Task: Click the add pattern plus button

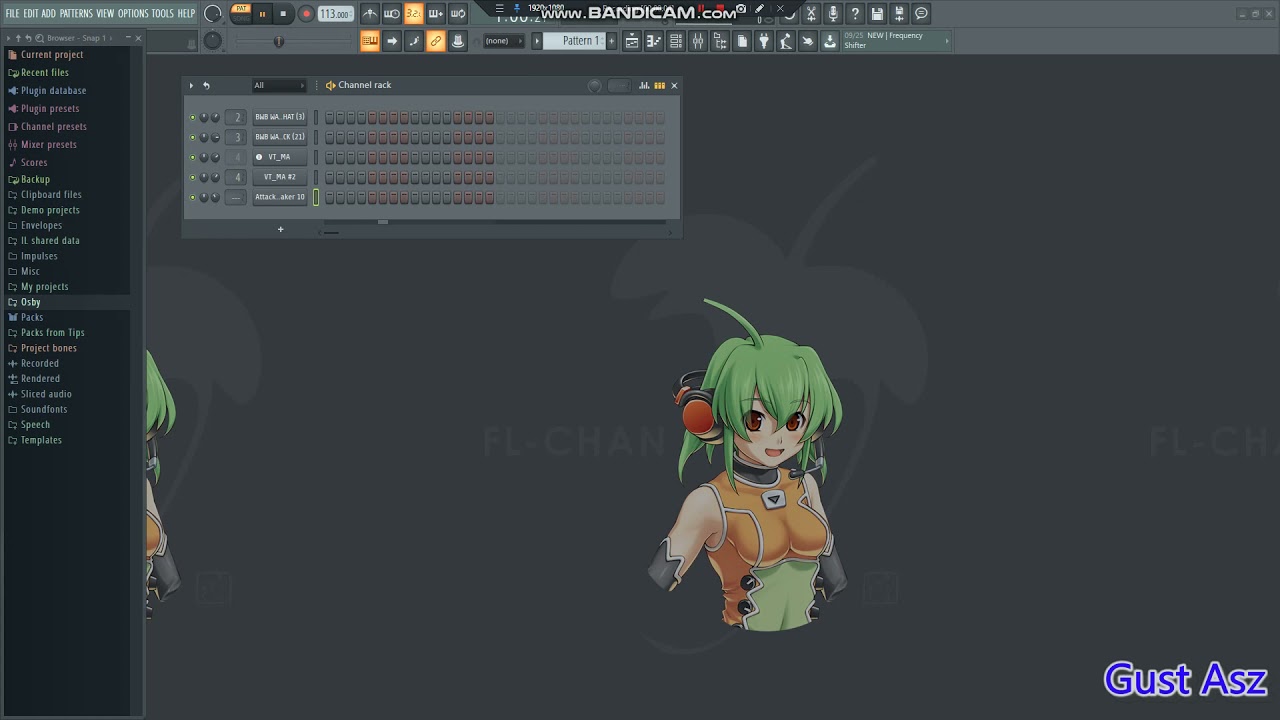Action: [612, 41]
